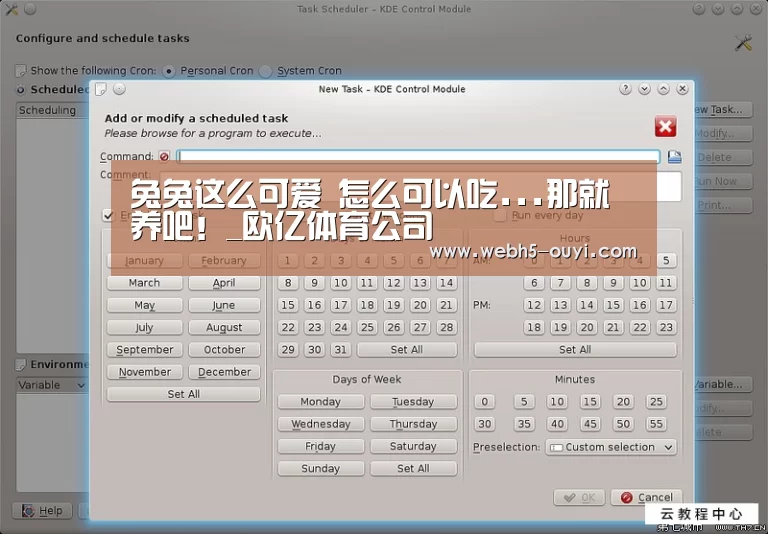
Task: Select minute 45 in Minutes panel
Action: (590, 424)
